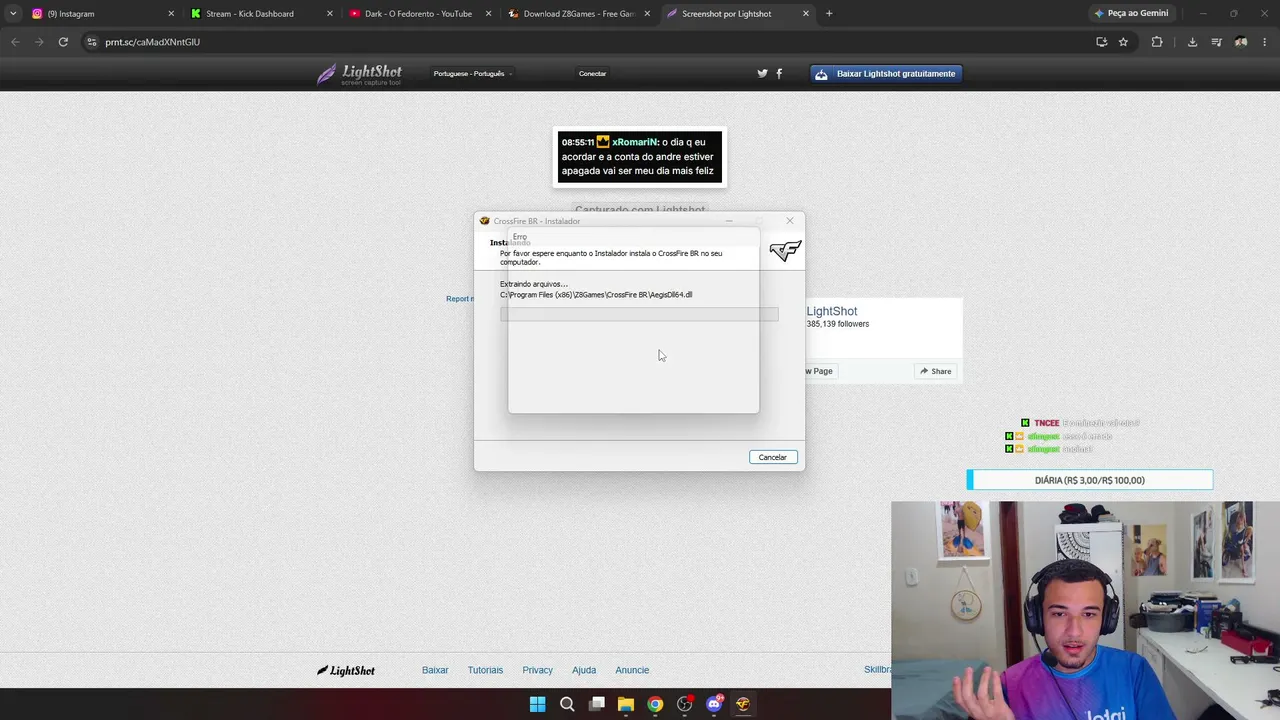Open Task View on the taskbar
Screen dimensions: 1280x720
point(597,704)
